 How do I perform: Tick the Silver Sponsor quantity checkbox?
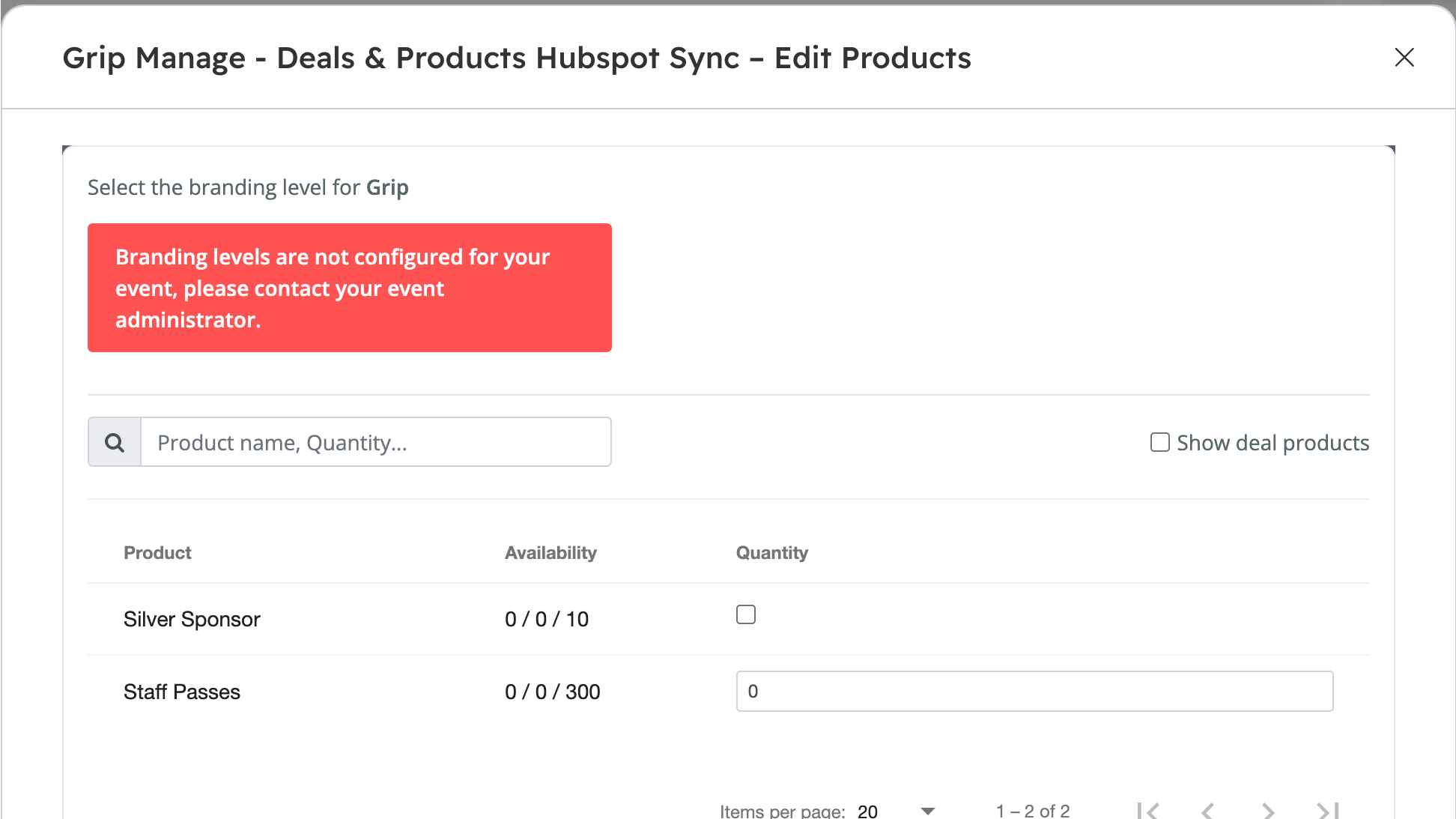[x=746, y=614]
